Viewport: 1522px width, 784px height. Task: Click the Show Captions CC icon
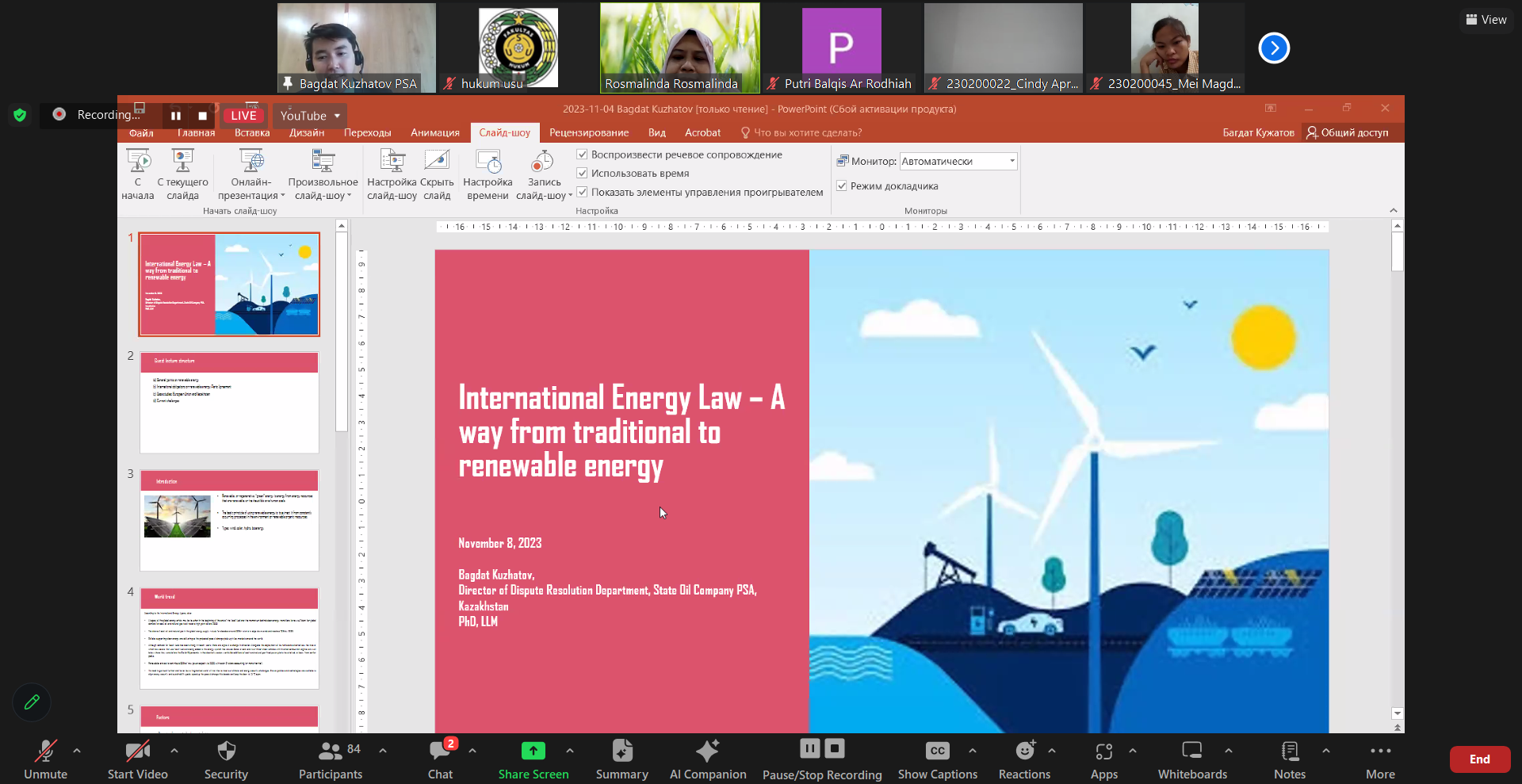tap(938, 751)
